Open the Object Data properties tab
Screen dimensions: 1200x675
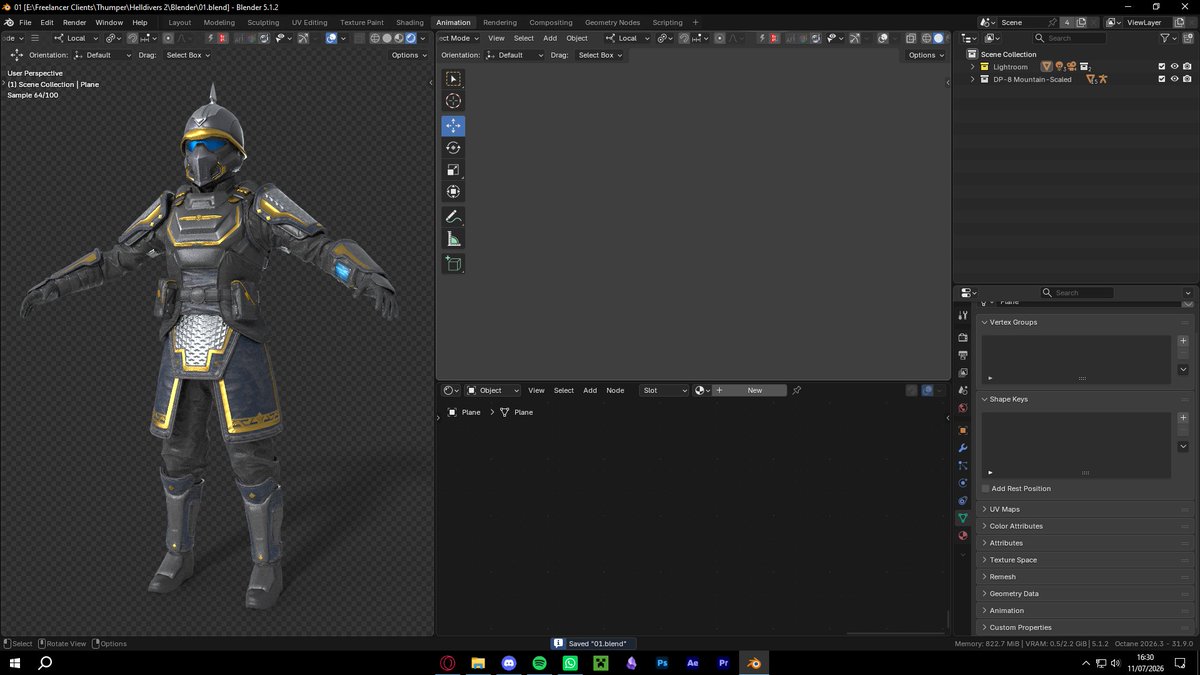point(963,518)
